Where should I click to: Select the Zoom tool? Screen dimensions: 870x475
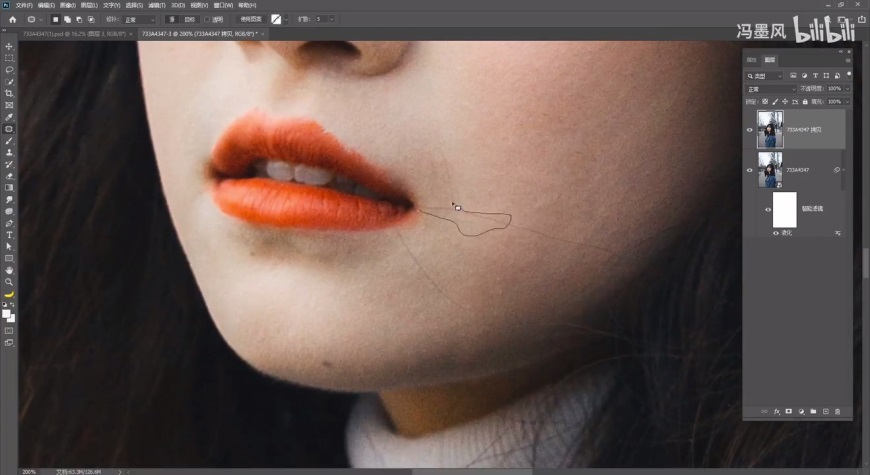pos(9,282)
